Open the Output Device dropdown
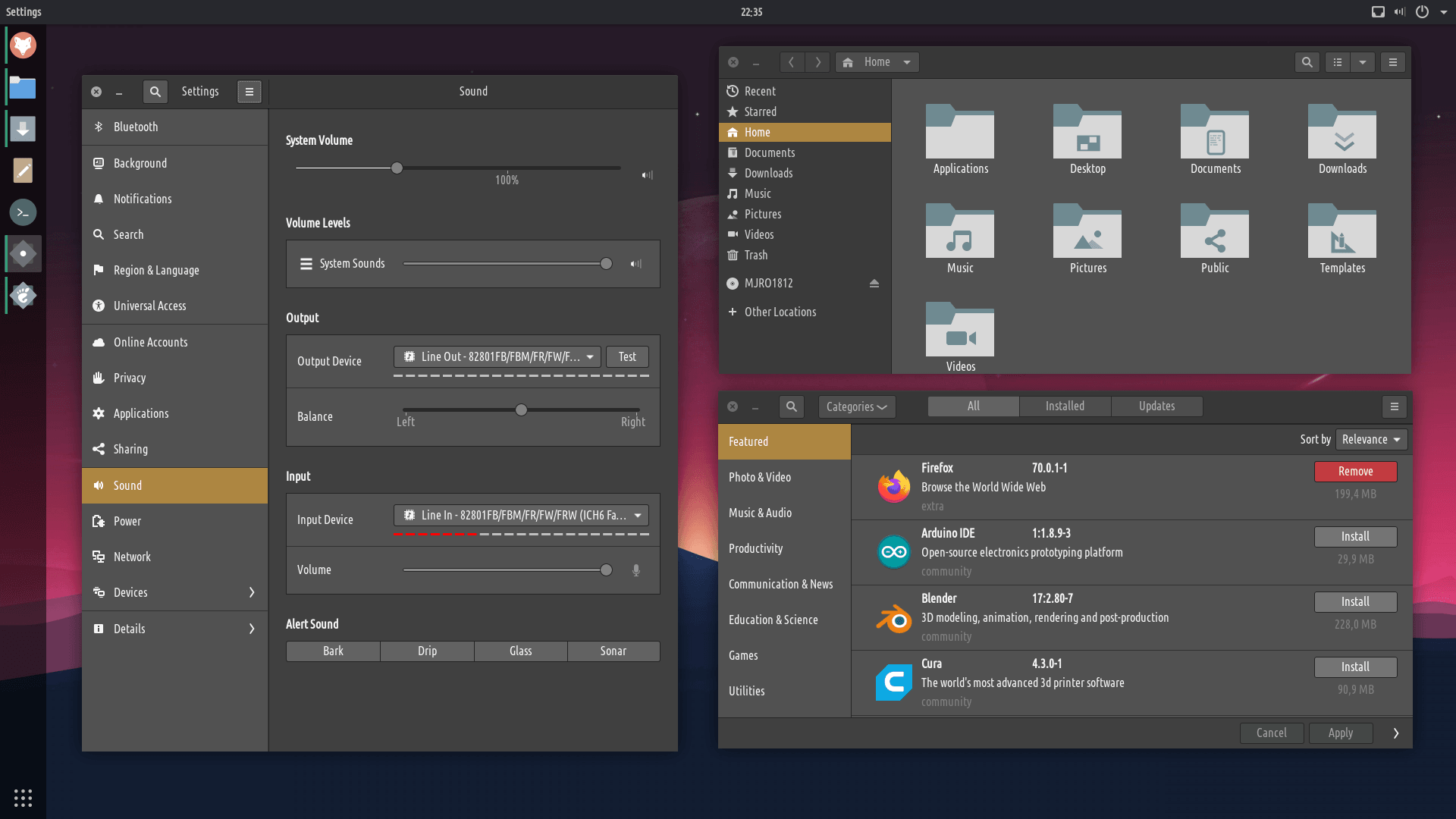 pyautogui.click(x=497, y=357)
